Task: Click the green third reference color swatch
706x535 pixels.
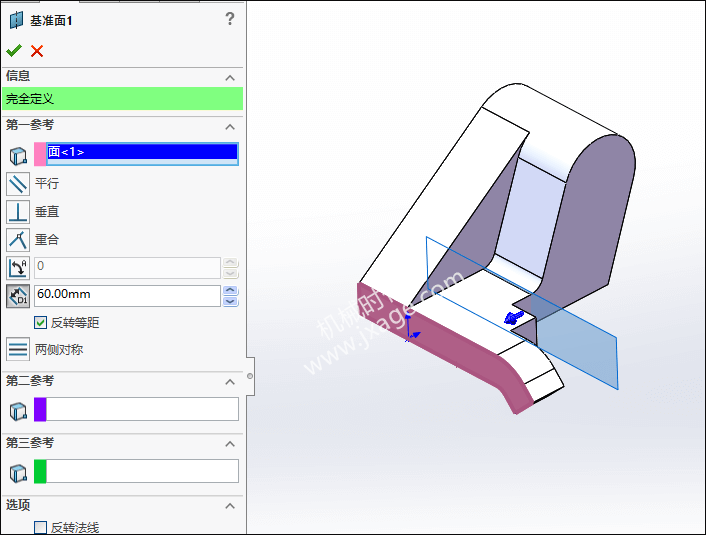Action: click(x=40, y=472)
